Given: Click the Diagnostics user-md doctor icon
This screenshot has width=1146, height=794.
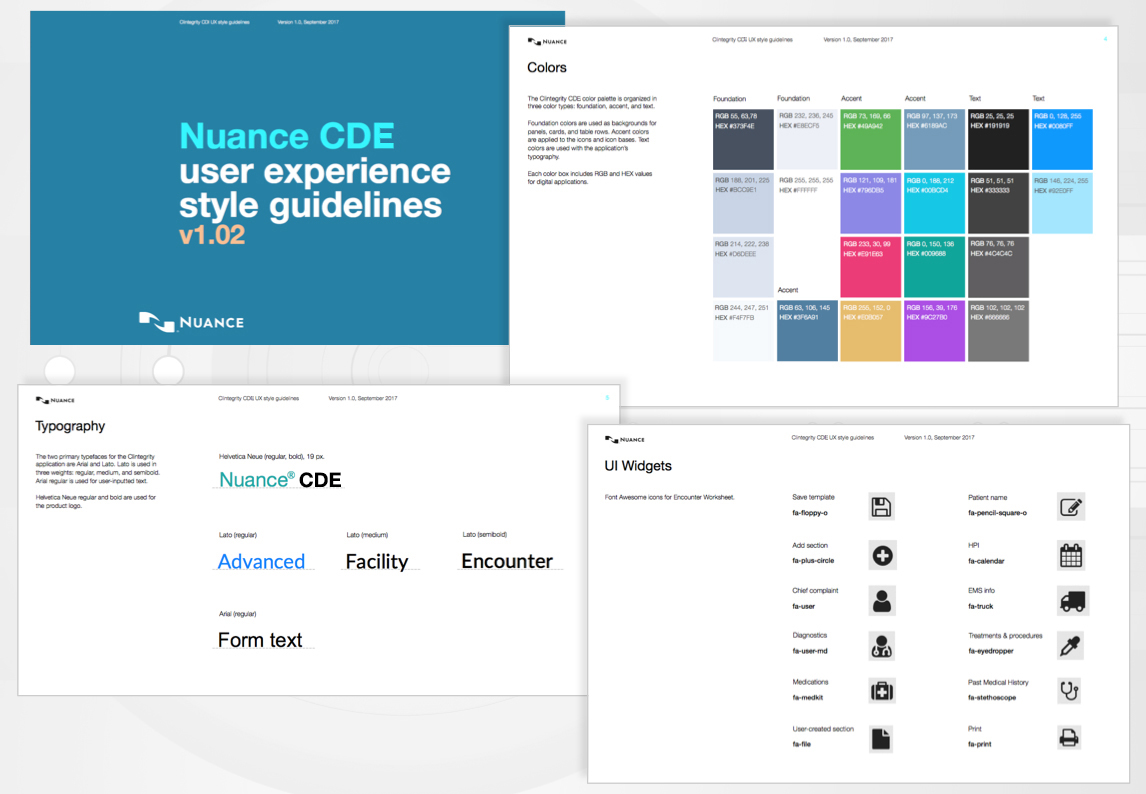Looking at the screenshot, I should [882, 646].
